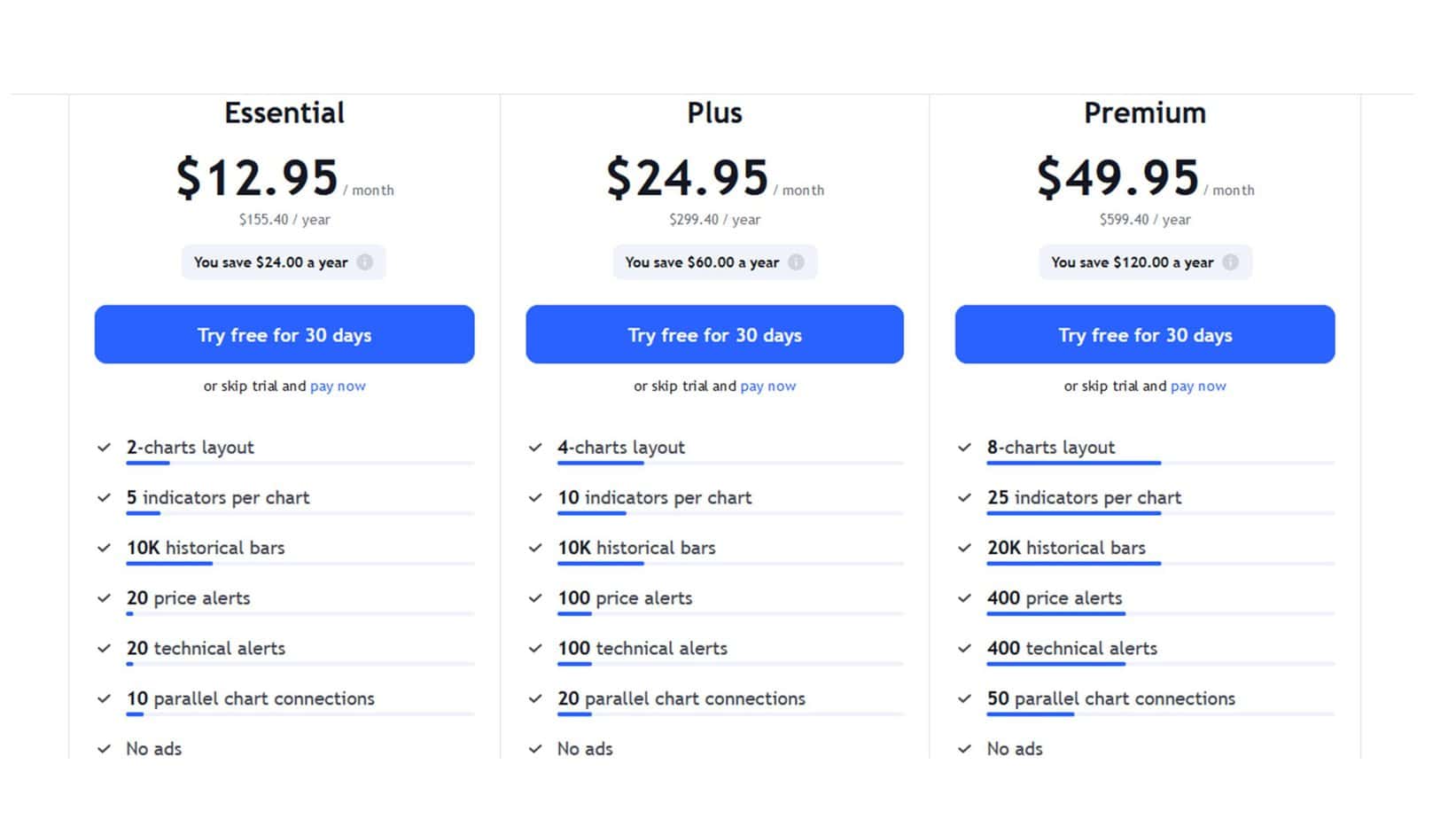This screenshot has height=819, width=1456.
Task: Click 'pay now' link under Premium
Action: point(1198,386)
